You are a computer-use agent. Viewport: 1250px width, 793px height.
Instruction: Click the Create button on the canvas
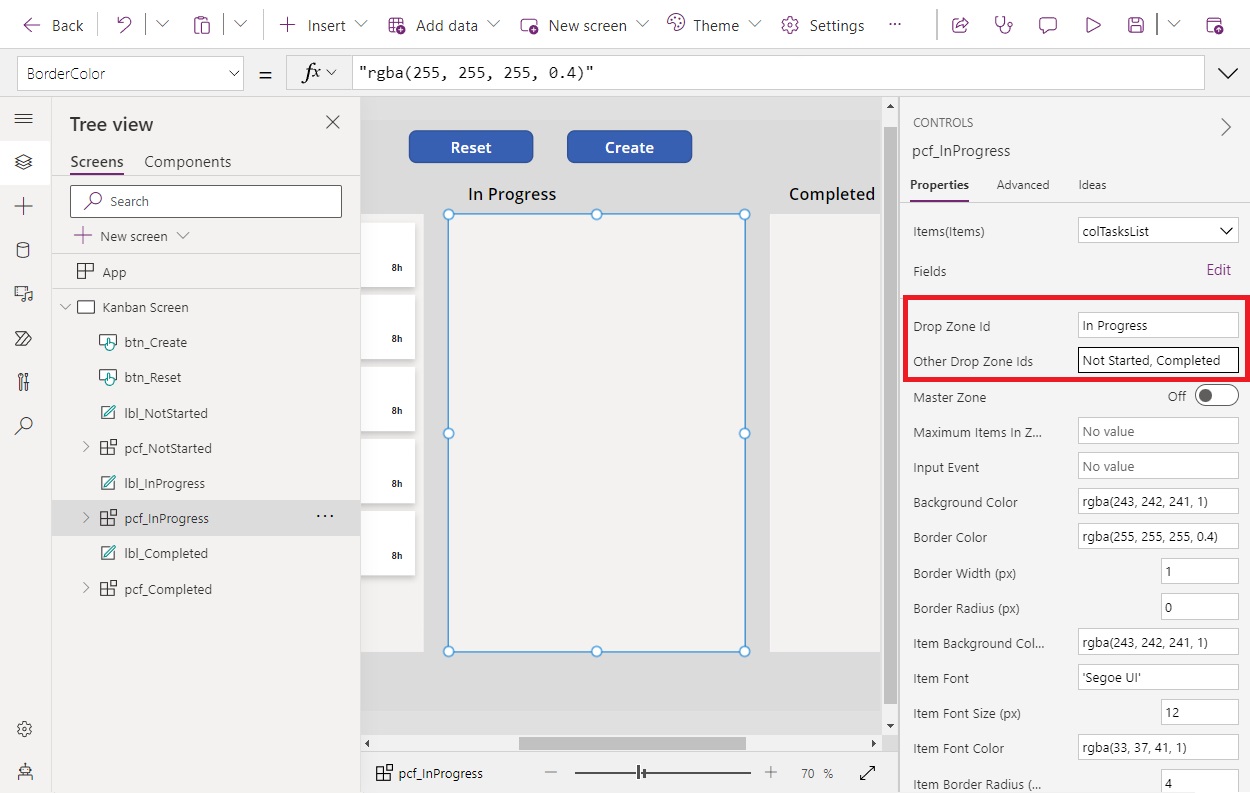point(629,146)
